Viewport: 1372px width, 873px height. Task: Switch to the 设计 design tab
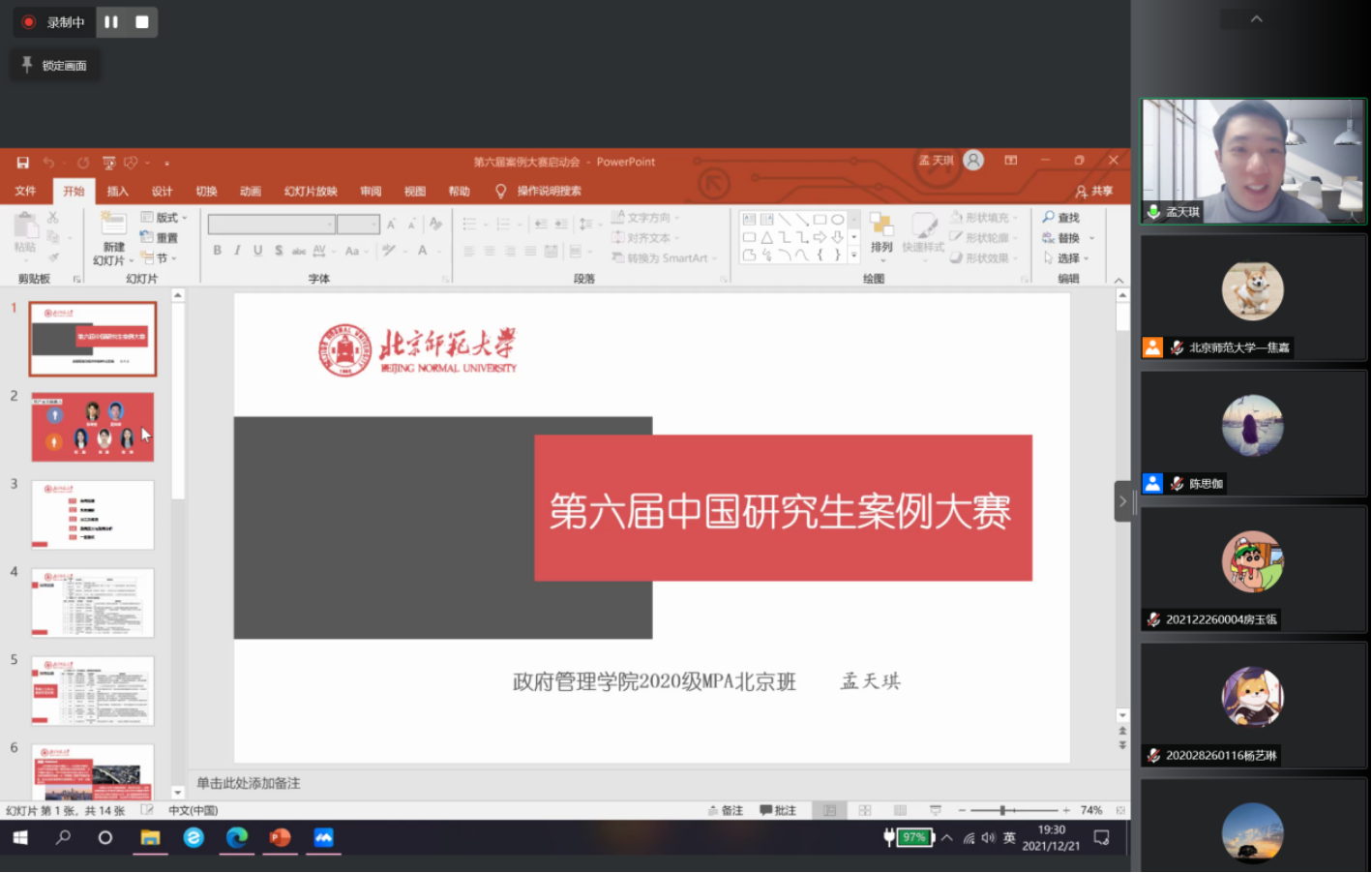click(x=162, y=192)
